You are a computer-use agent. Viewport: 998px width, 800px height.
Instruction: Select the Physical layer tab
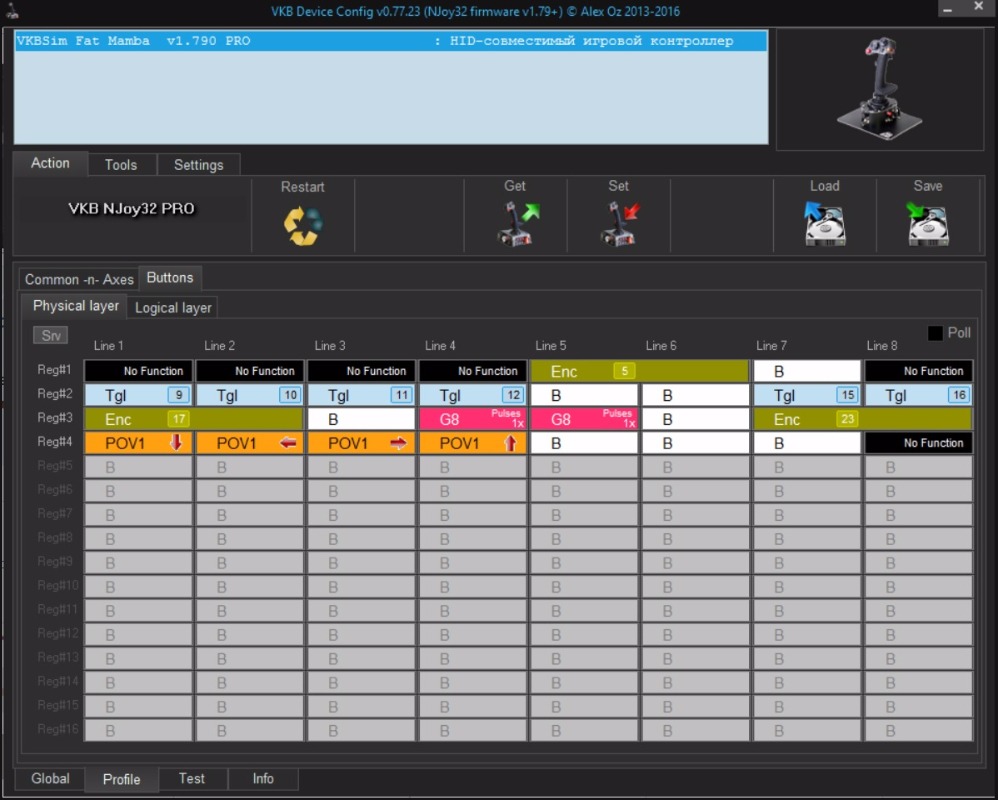click(x=76, y=306)
